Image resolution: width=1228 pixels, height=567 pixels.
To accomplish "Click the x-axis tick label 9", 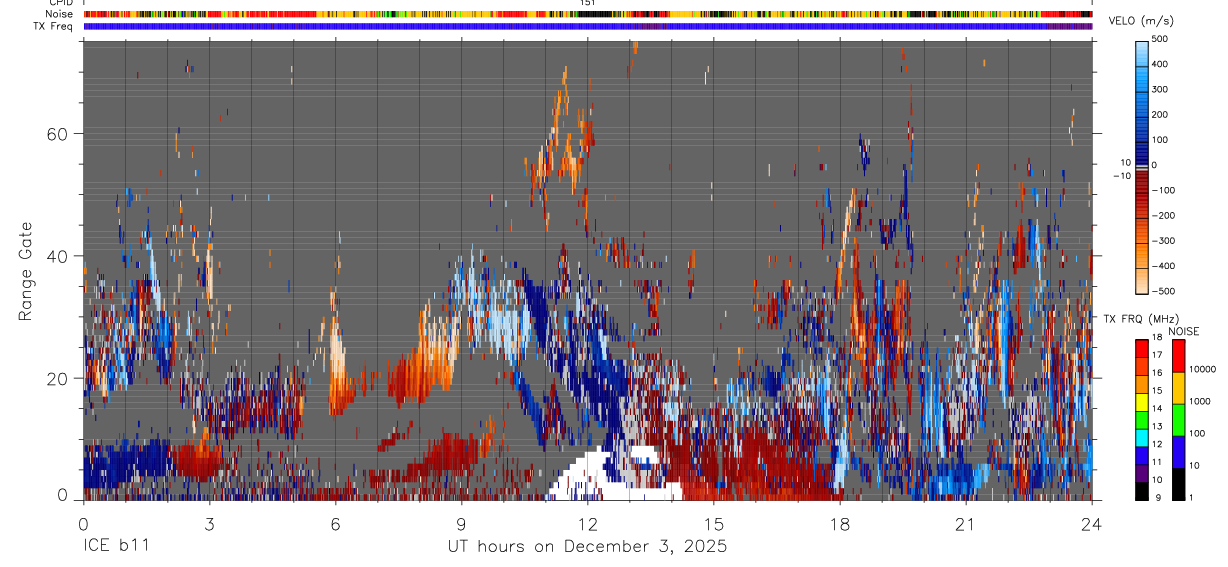I will (461, 524).
